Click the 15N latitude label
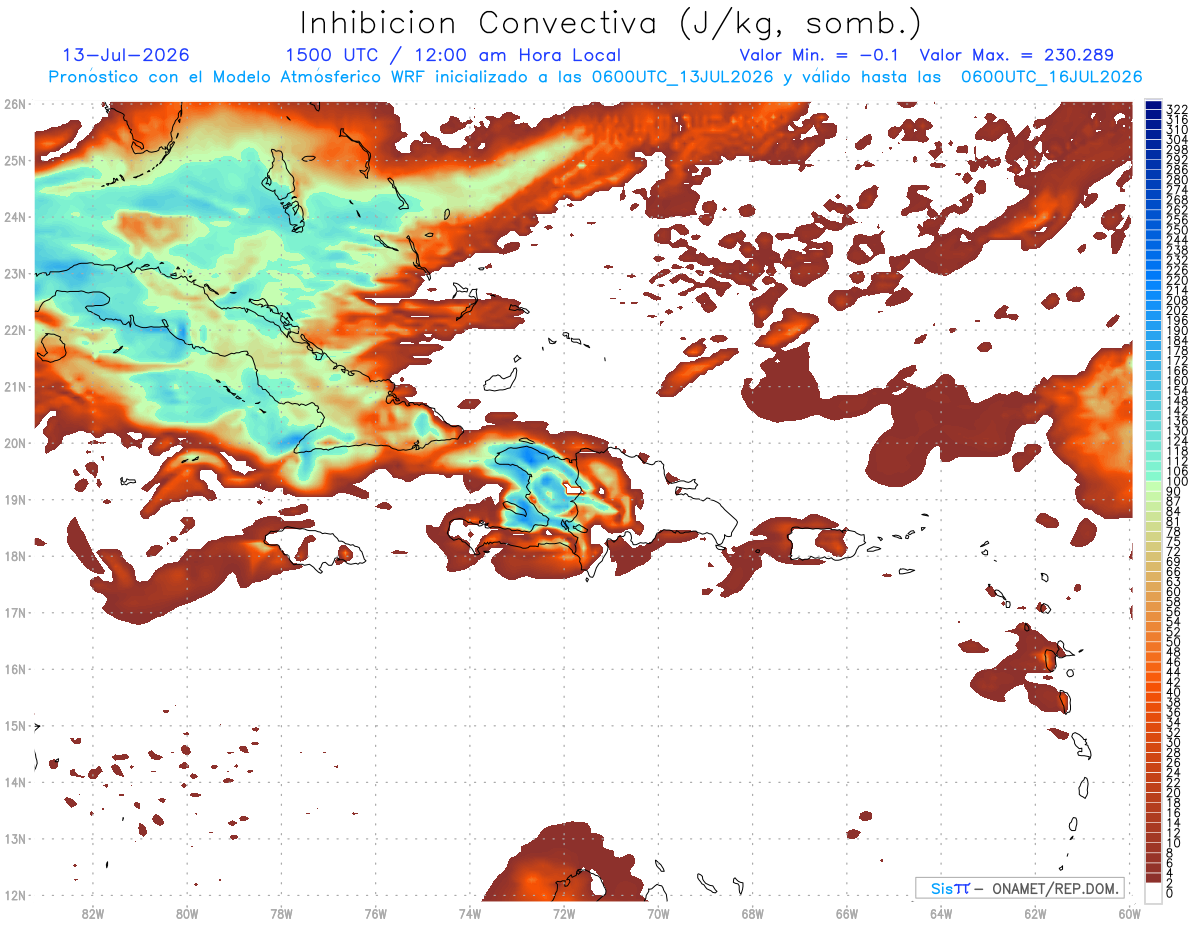Image resolution: width=1200 pixels, height=927 pixels. 15,725
